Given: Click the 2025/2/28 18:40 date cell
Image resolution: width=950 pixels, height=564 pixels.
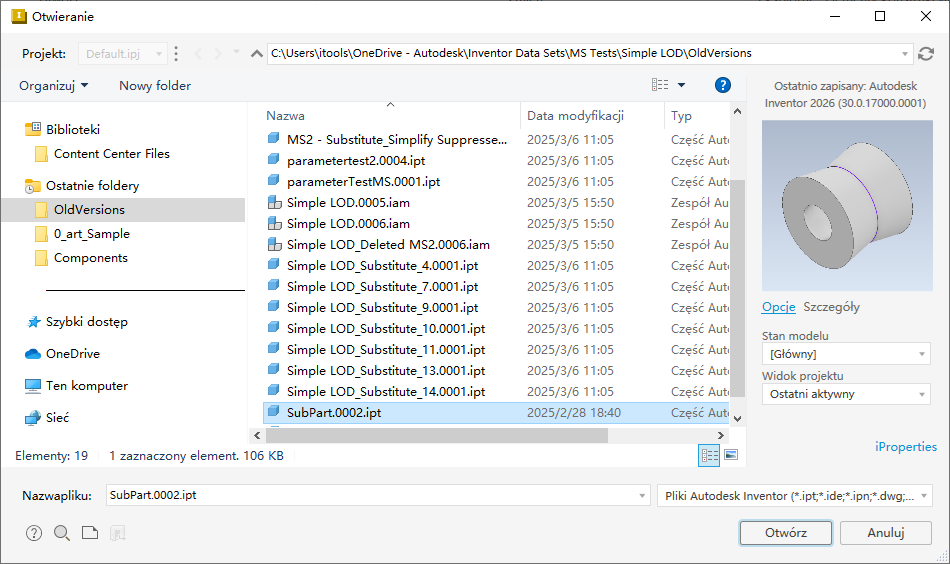Looking at the screenshot, I should [574, 413].
